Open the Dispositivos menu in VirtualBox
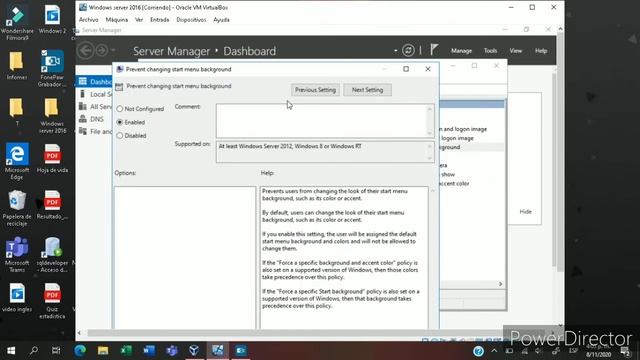This screenshot has height=360, width=640. tap(191, 20)
